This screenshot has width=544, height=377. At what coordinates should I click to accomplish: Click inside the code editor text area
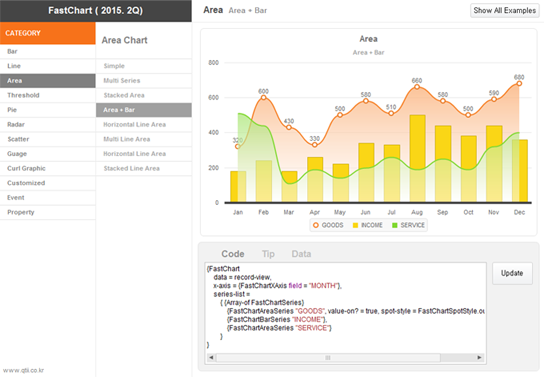(x=345, y=307)
